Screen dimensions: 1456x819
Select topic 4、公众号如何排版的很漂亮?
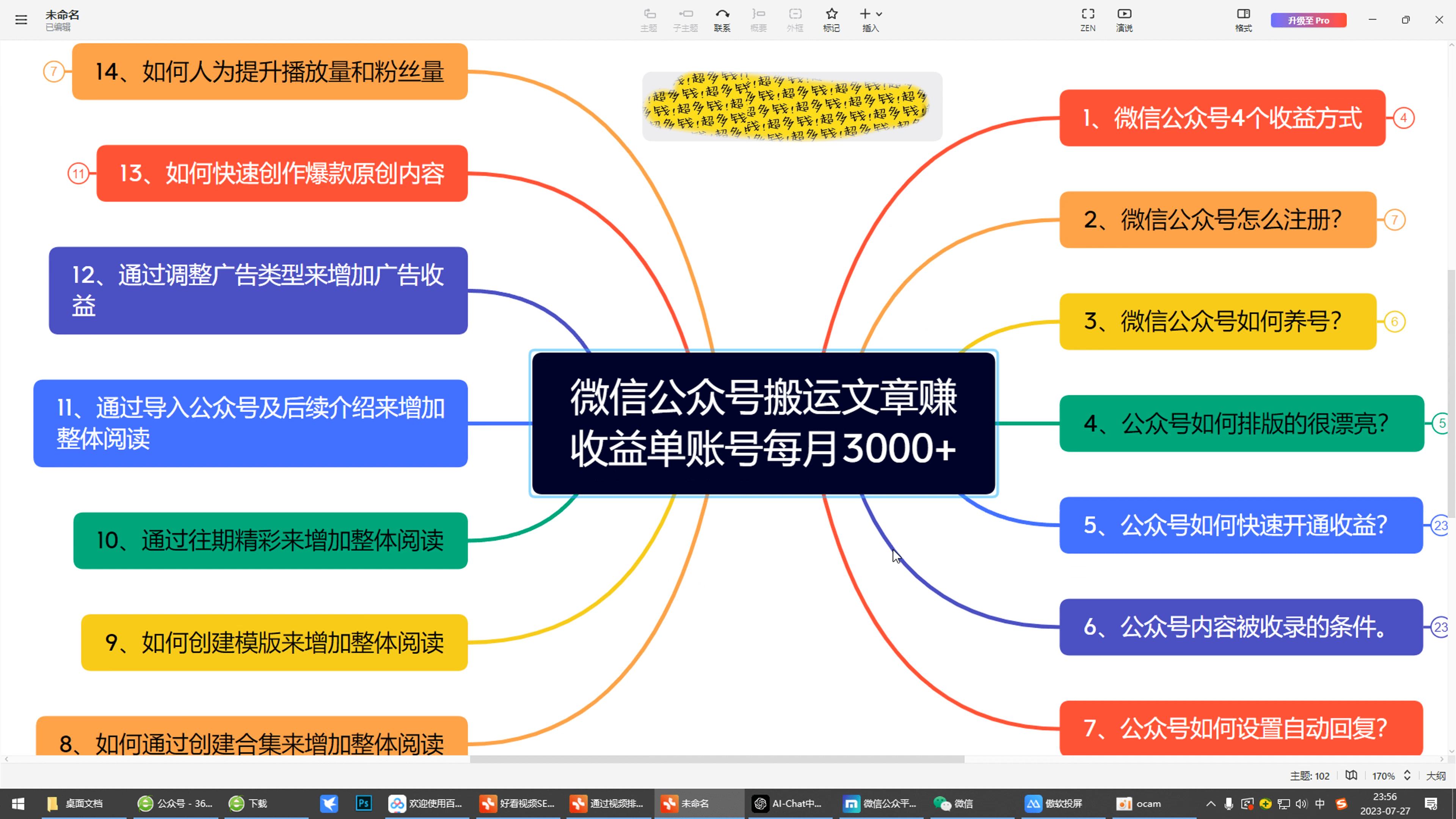[x=1242, y=424]
